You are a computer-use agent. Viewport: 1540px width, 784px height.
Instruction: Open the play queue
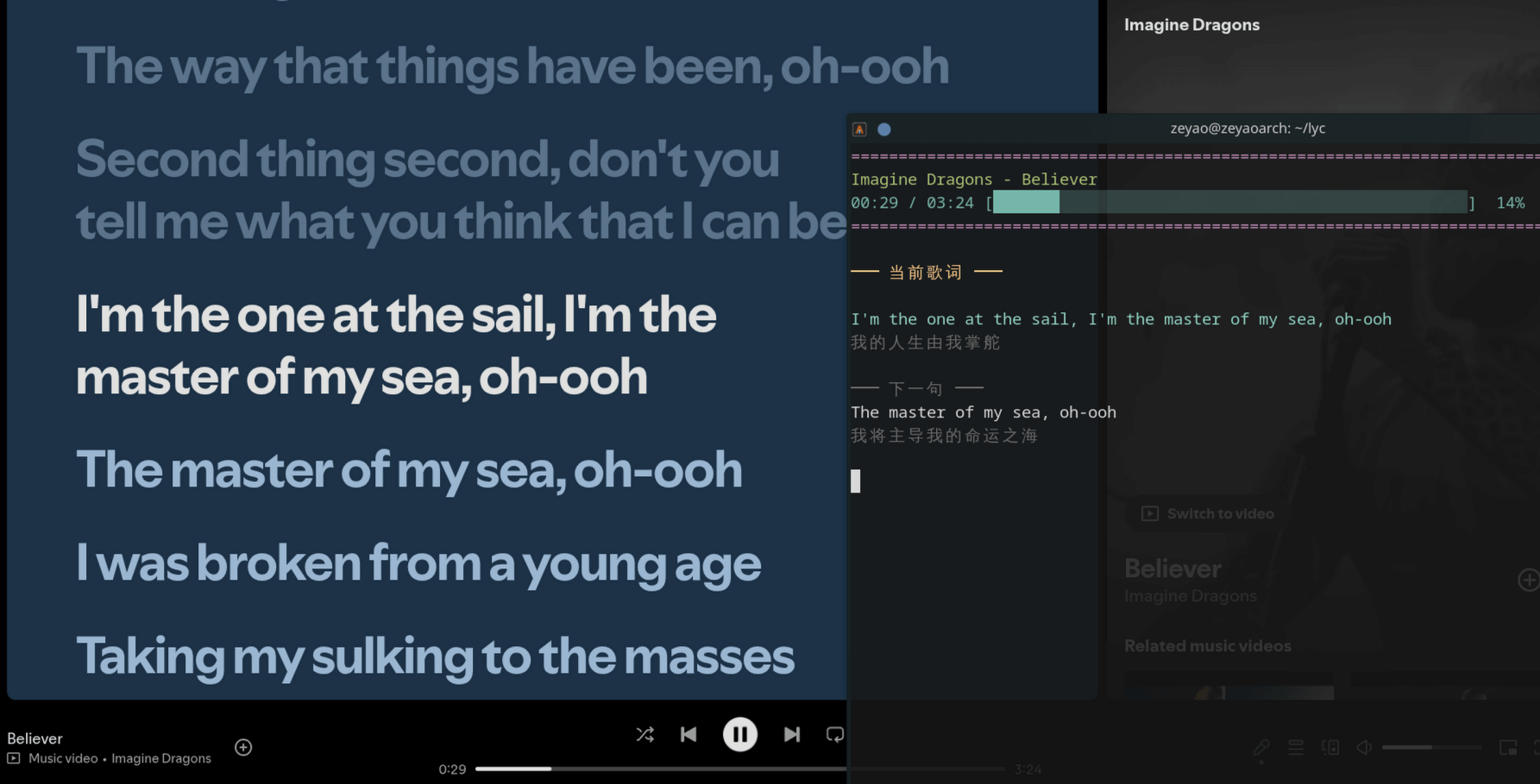[1296, 747]
